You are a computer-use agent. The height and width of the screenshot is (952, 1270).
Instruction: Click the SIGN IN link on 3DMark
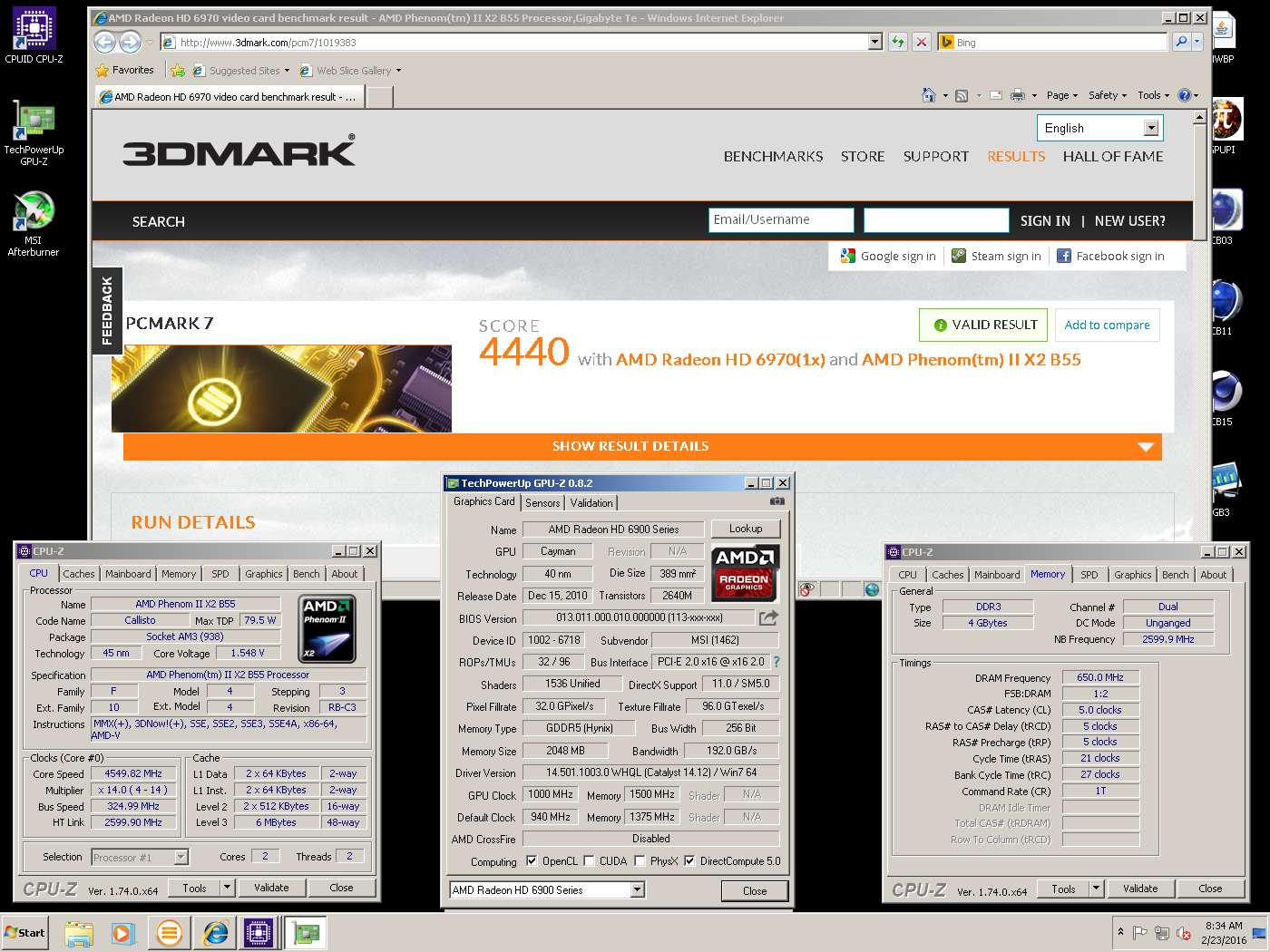point(1045,221)
